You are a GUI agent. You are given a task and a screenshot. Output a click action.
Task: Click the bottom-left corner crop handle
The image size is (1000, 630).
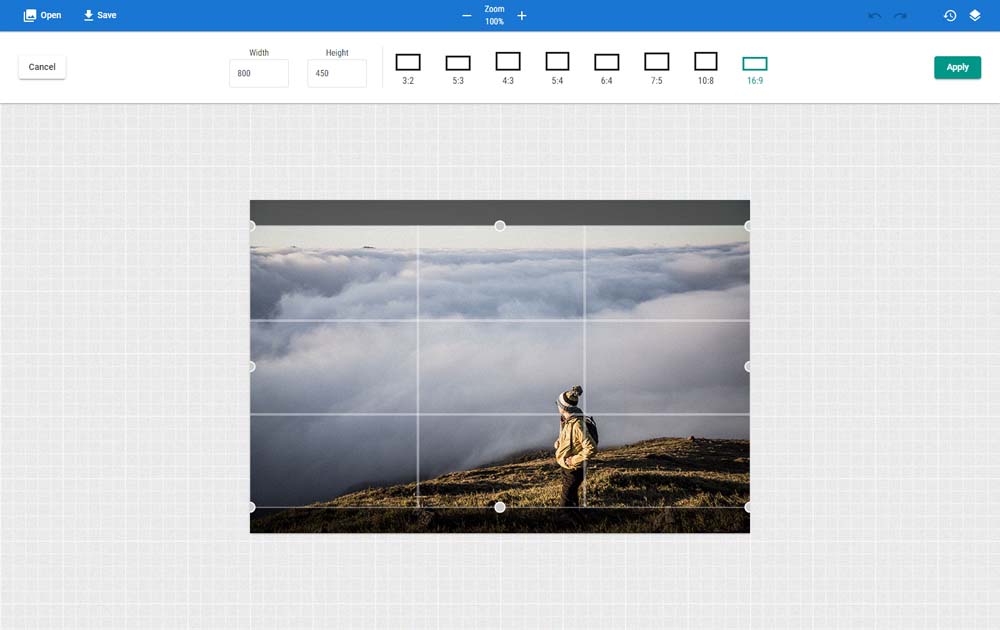pyautogui.click(x=251, y=507)
